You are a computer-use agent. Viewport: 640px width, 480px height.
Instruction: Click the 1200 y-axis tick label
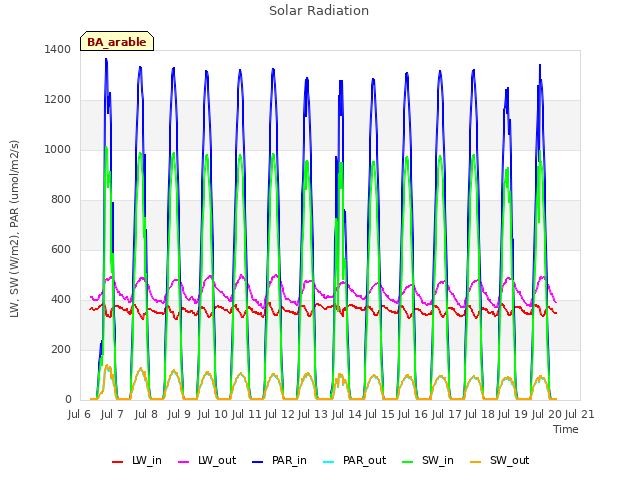(x=58, y=100)
